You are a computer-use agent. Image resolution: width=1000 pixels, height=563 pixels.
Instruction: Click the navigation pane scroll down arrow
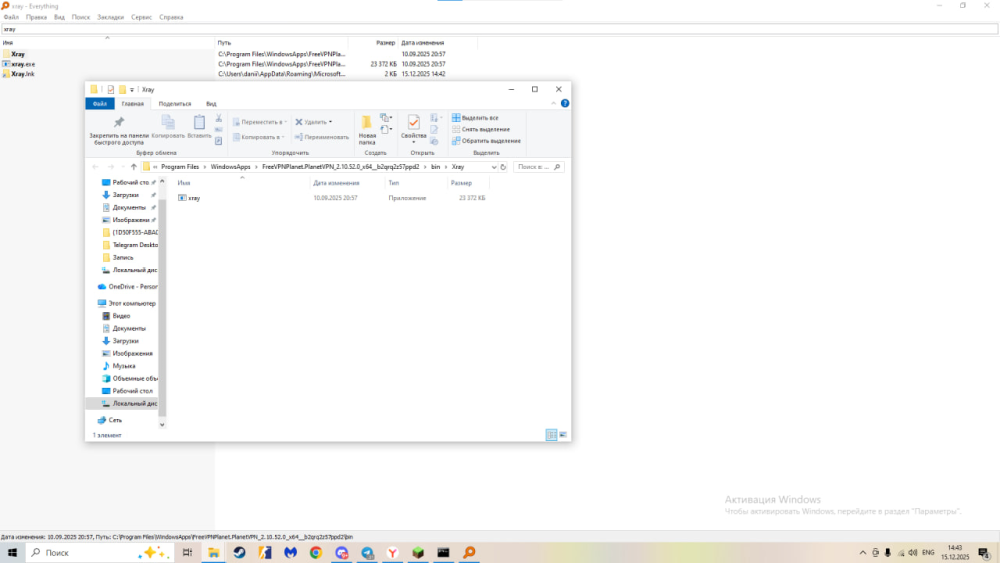tap(162, 425)
